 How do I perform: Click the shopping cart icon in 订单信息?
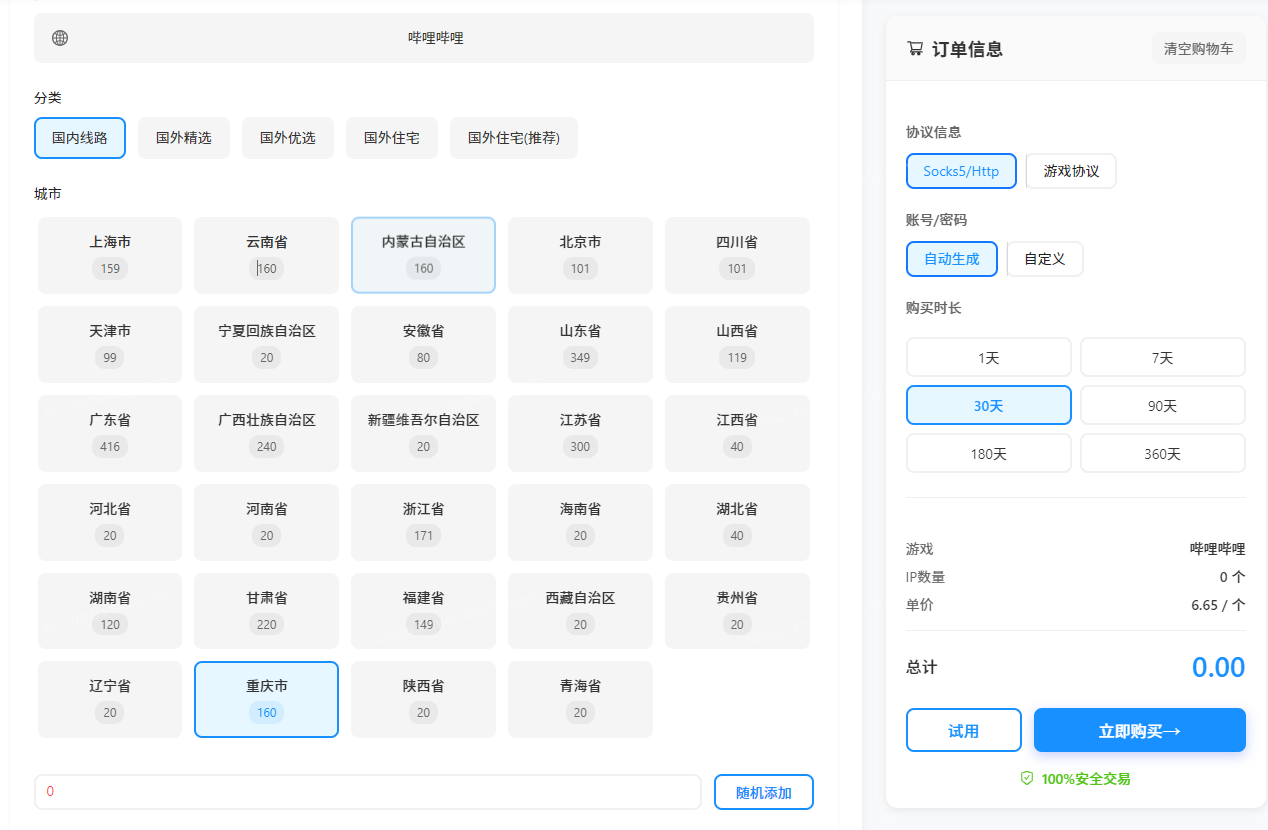(914, 47)
